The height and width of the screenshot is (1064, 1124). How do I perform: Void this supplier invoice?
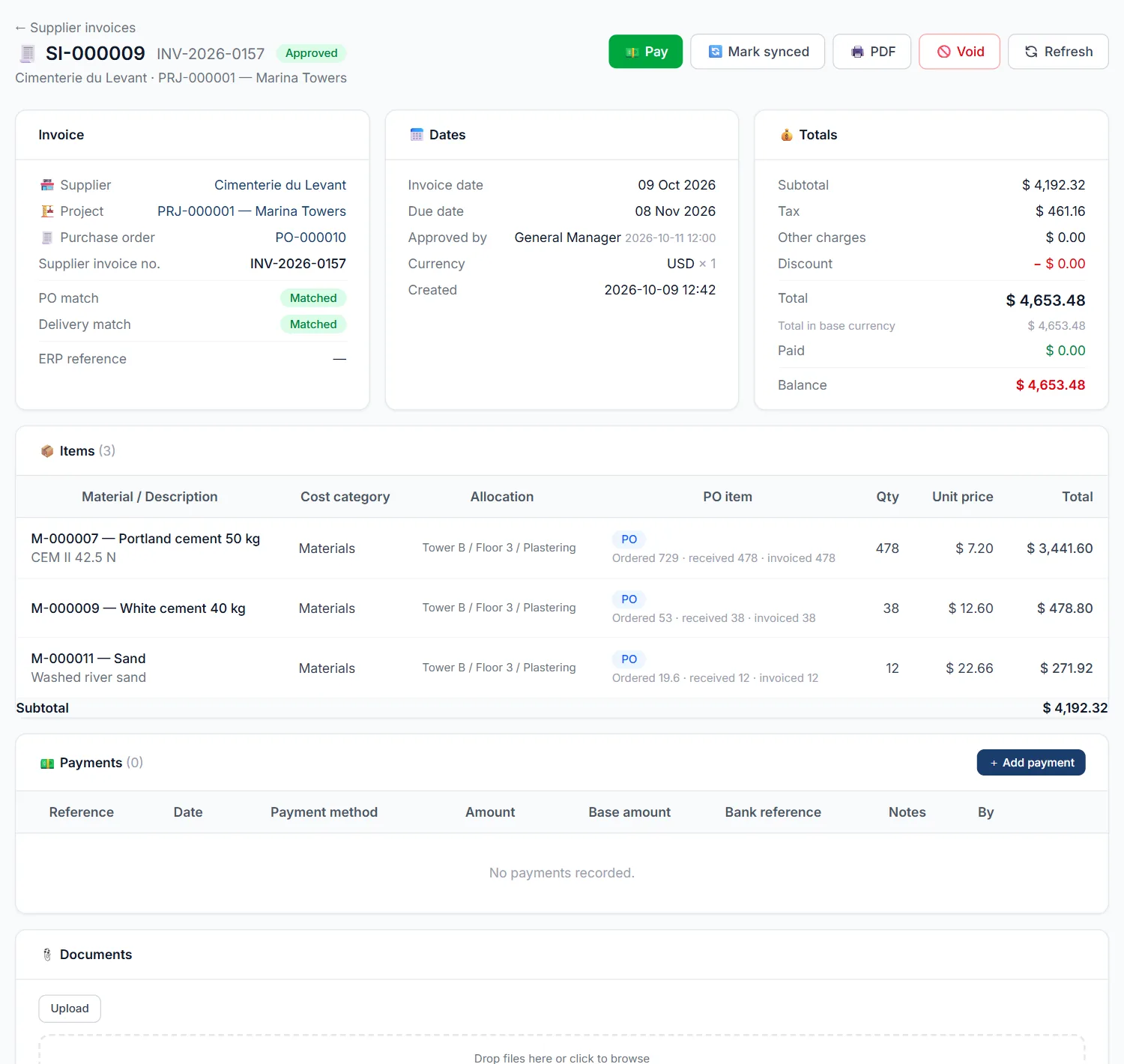959,52
